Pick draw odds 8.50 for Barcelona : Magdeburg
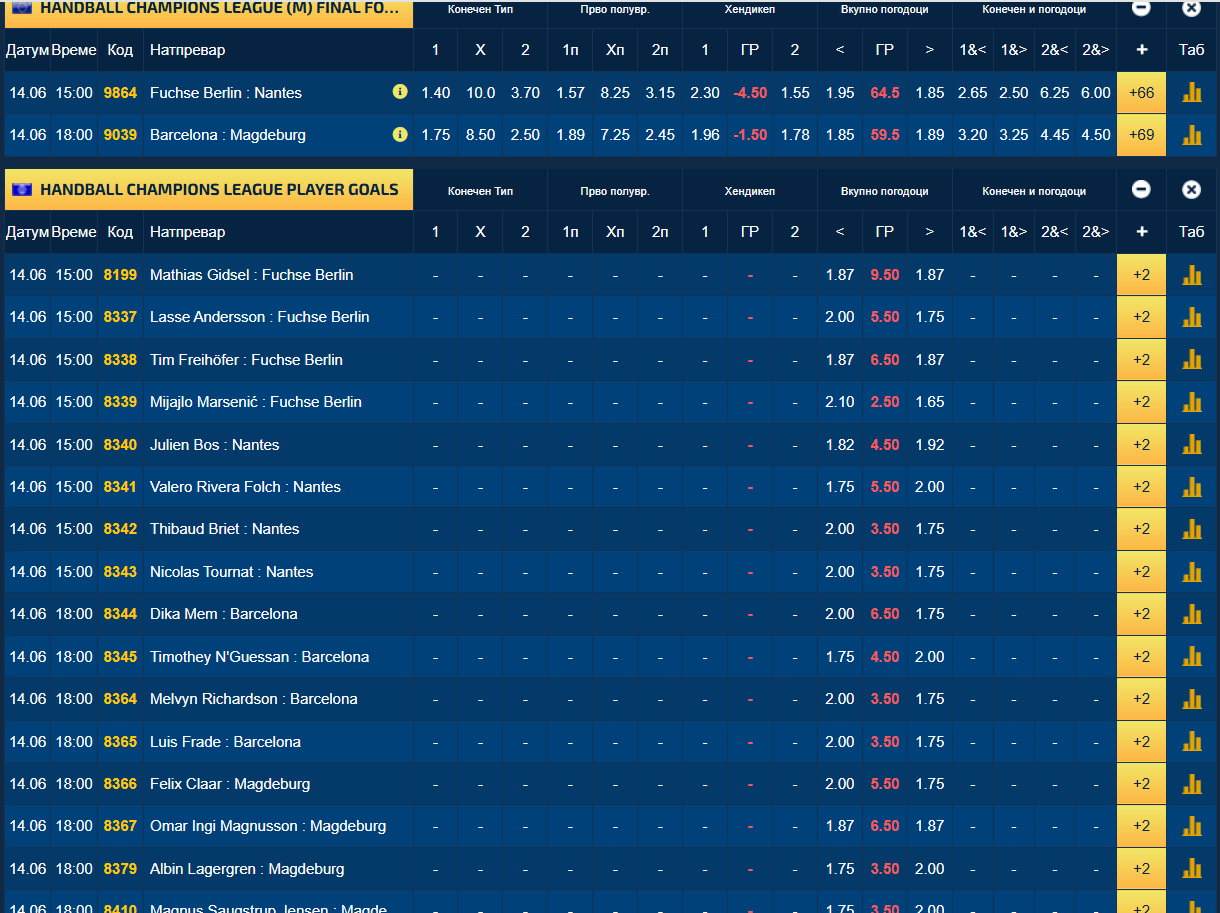This screenshot has width=1220, height=913. click(480, 134)
